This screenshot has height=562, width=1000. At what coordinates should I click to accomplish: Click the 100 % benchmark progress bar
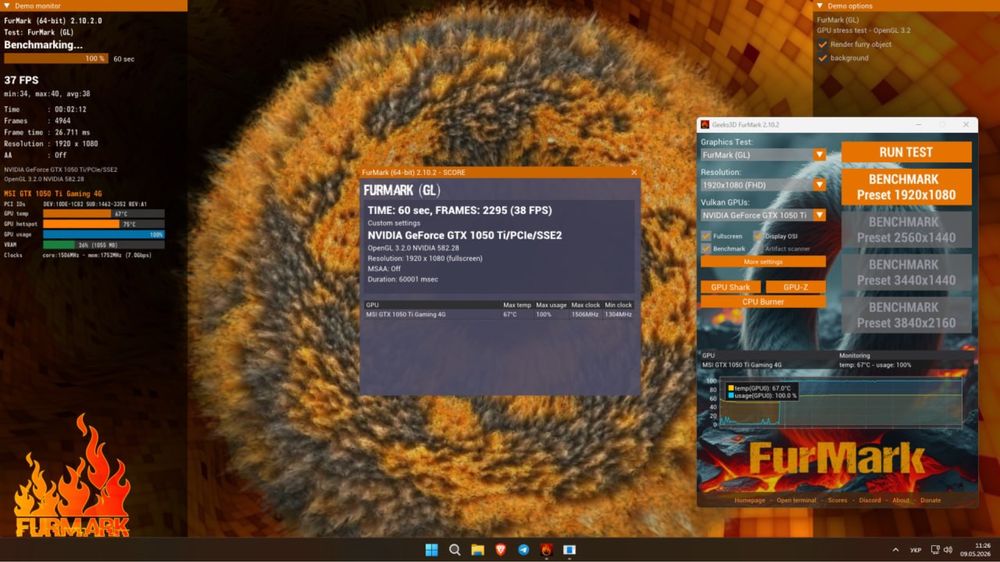point(55,59)
